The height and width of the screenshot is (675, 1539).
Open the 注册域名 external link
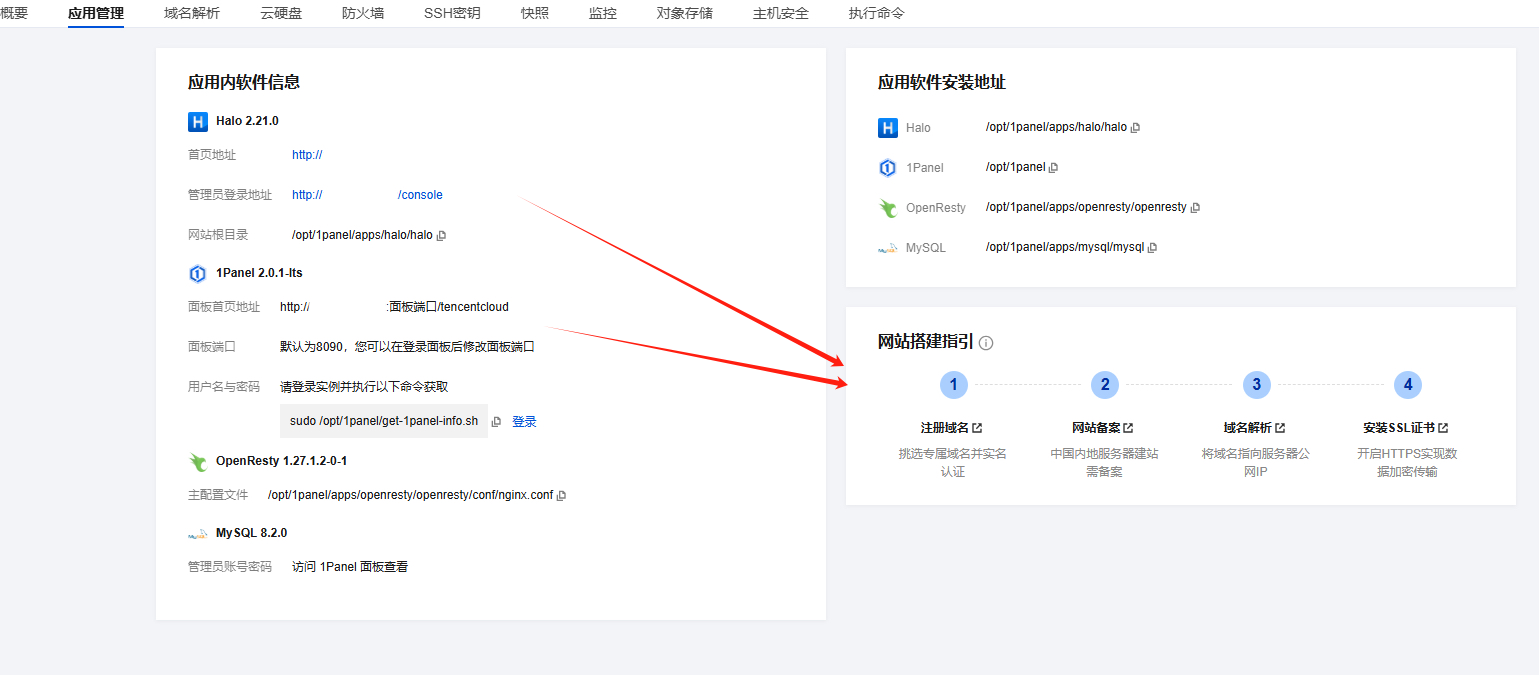coord(951,428)
